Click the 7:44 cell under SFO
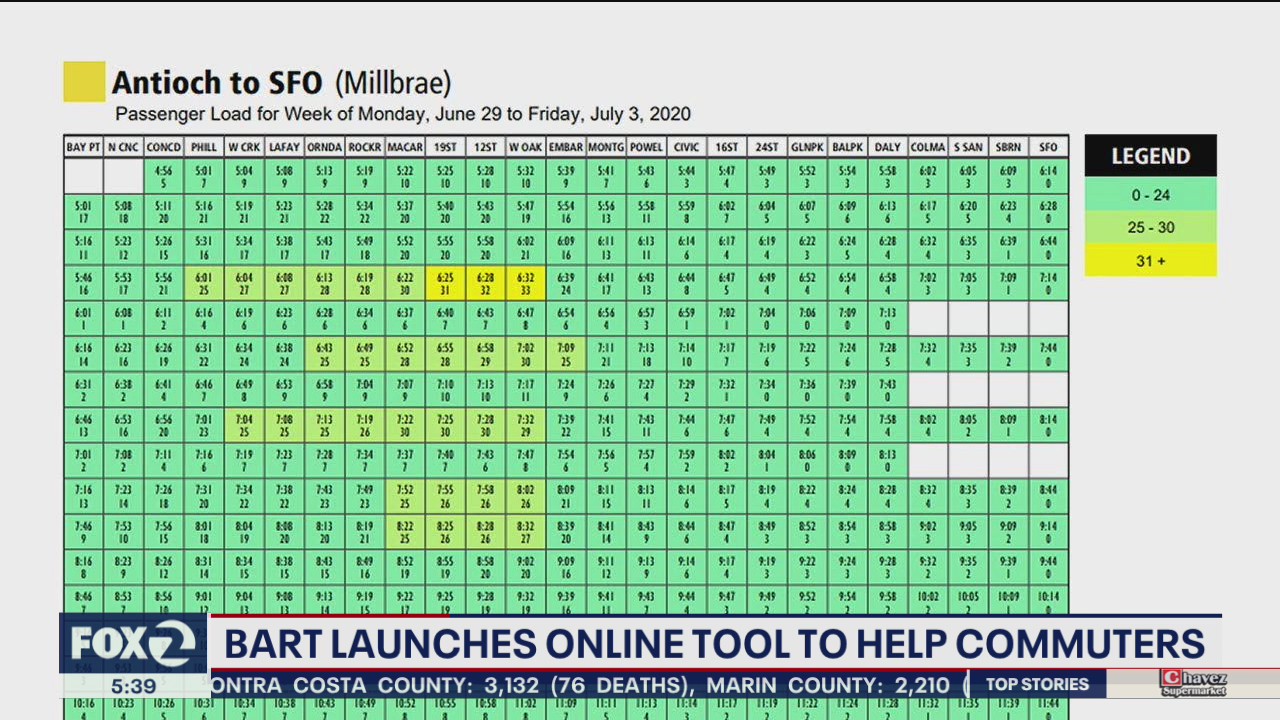 [1048, 354]
